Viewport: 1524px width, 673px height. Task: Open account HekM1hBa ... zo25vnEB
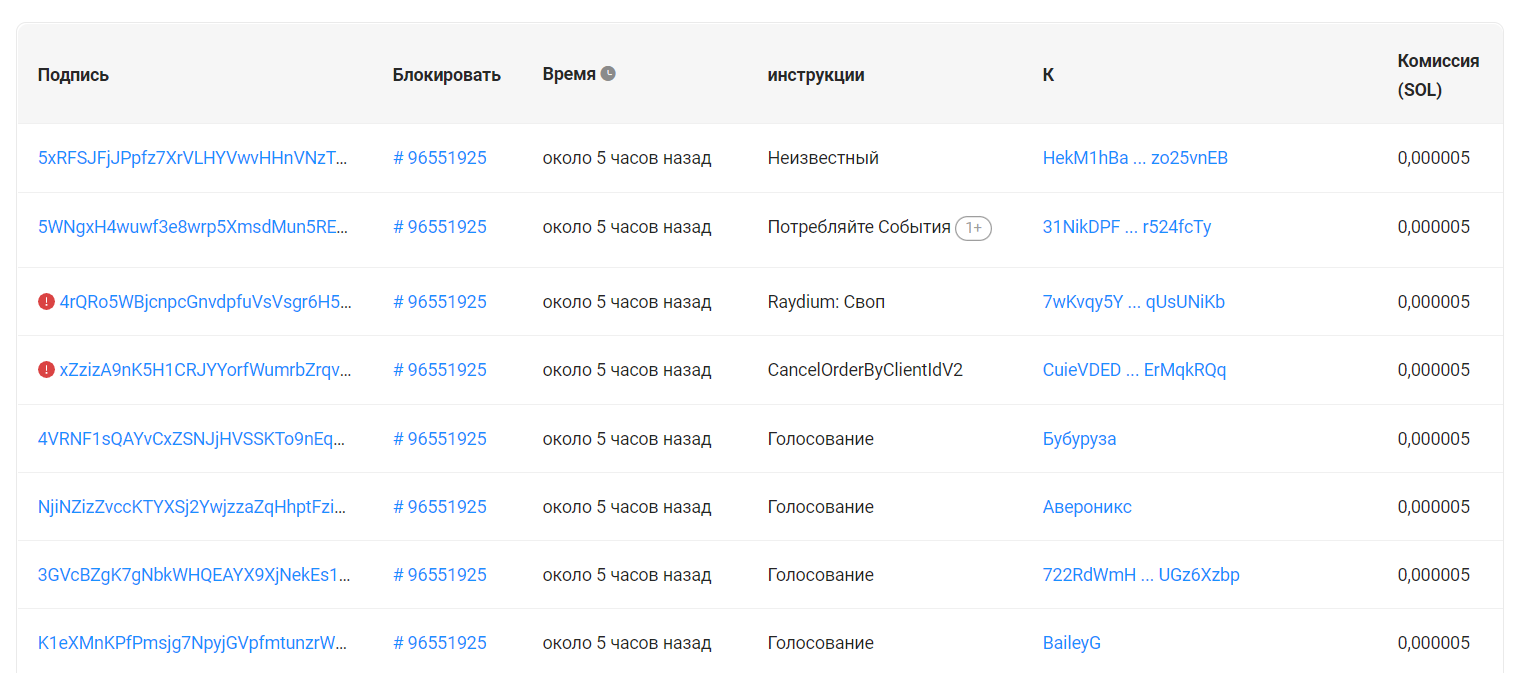[1135, 158]
